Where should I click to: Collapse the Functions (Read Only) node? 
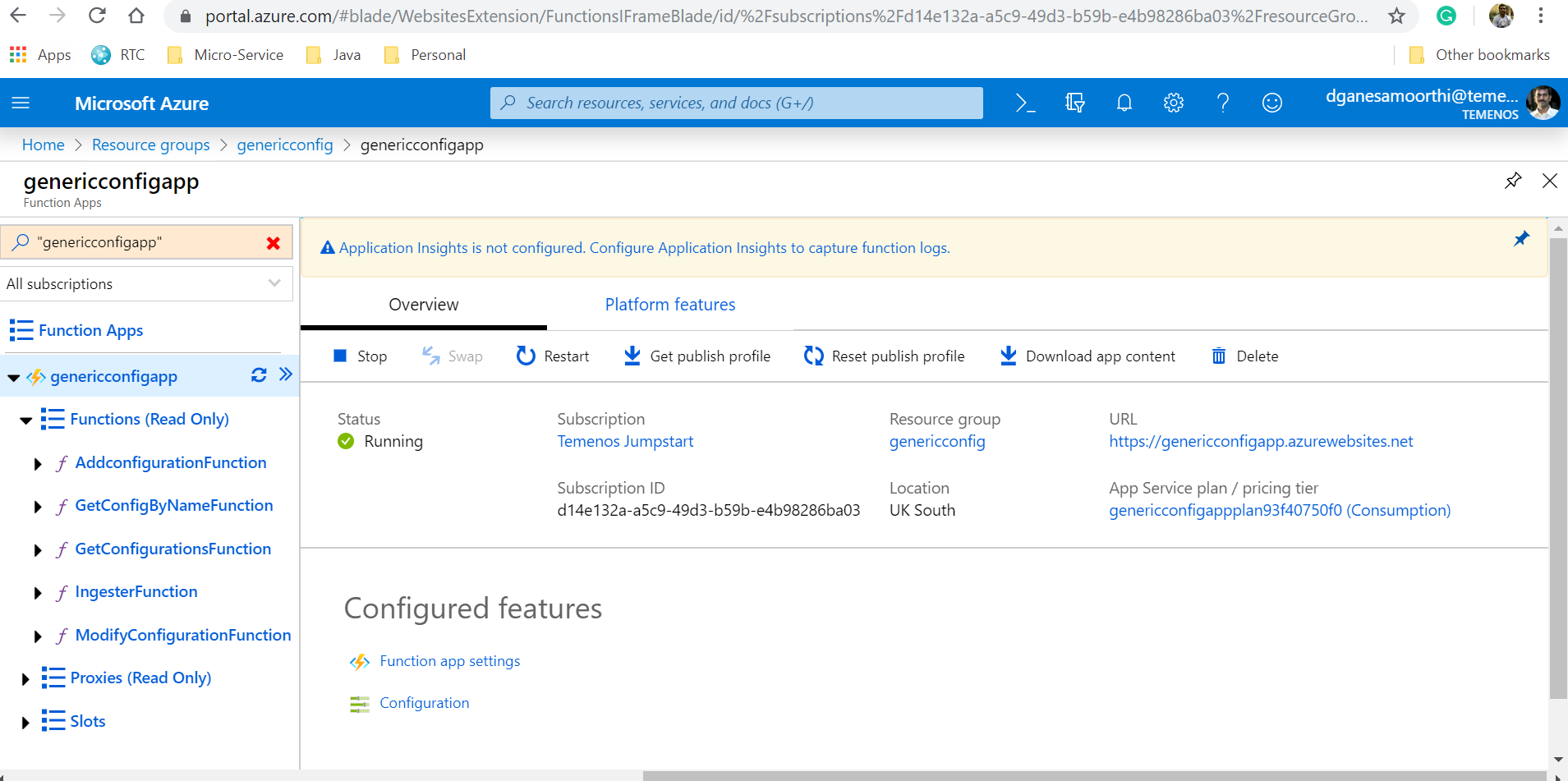click(25, 420)
